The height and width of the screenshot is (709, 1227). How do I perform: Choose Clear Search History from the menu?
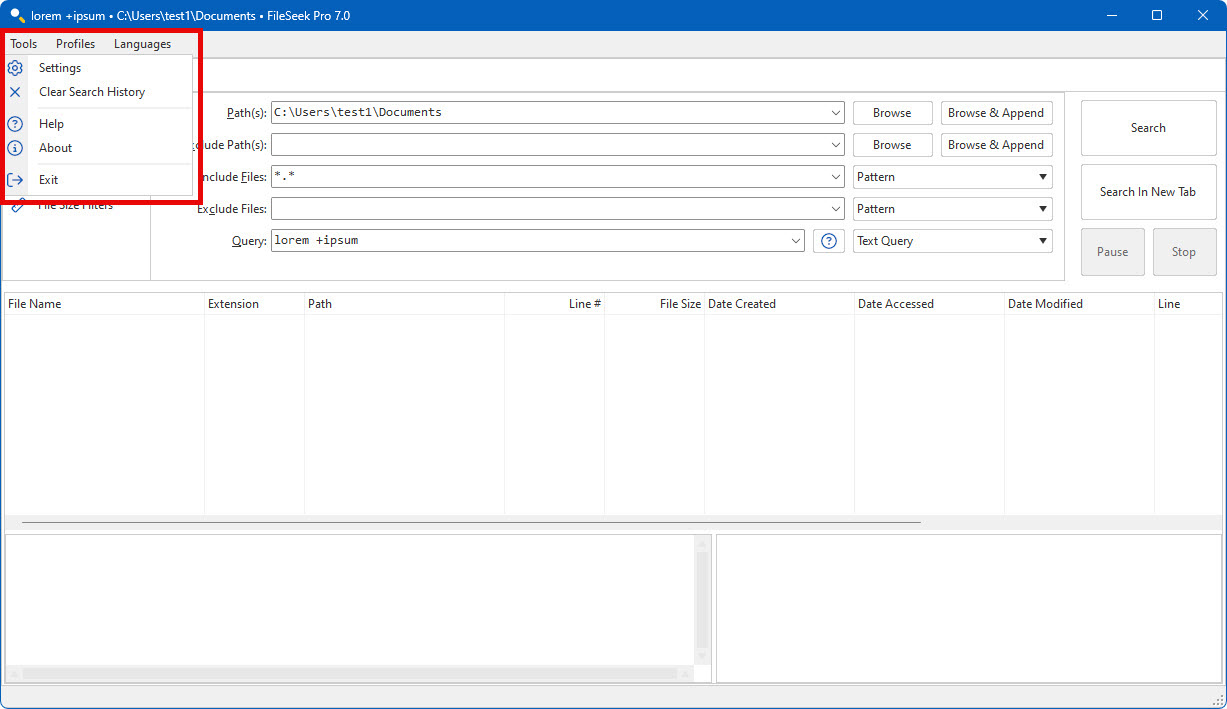[x=92, y=92]
